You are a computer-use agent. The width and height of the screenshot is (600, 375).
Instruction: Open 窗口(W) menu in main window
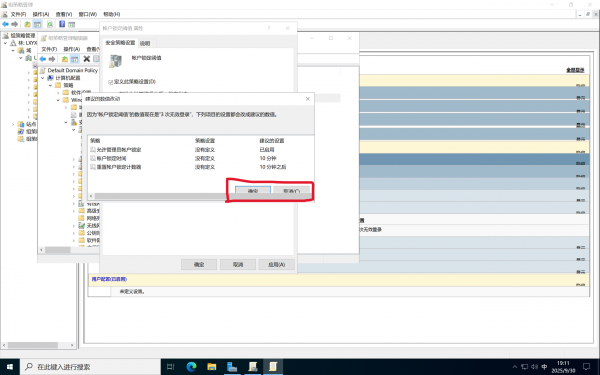click(87, 14)
